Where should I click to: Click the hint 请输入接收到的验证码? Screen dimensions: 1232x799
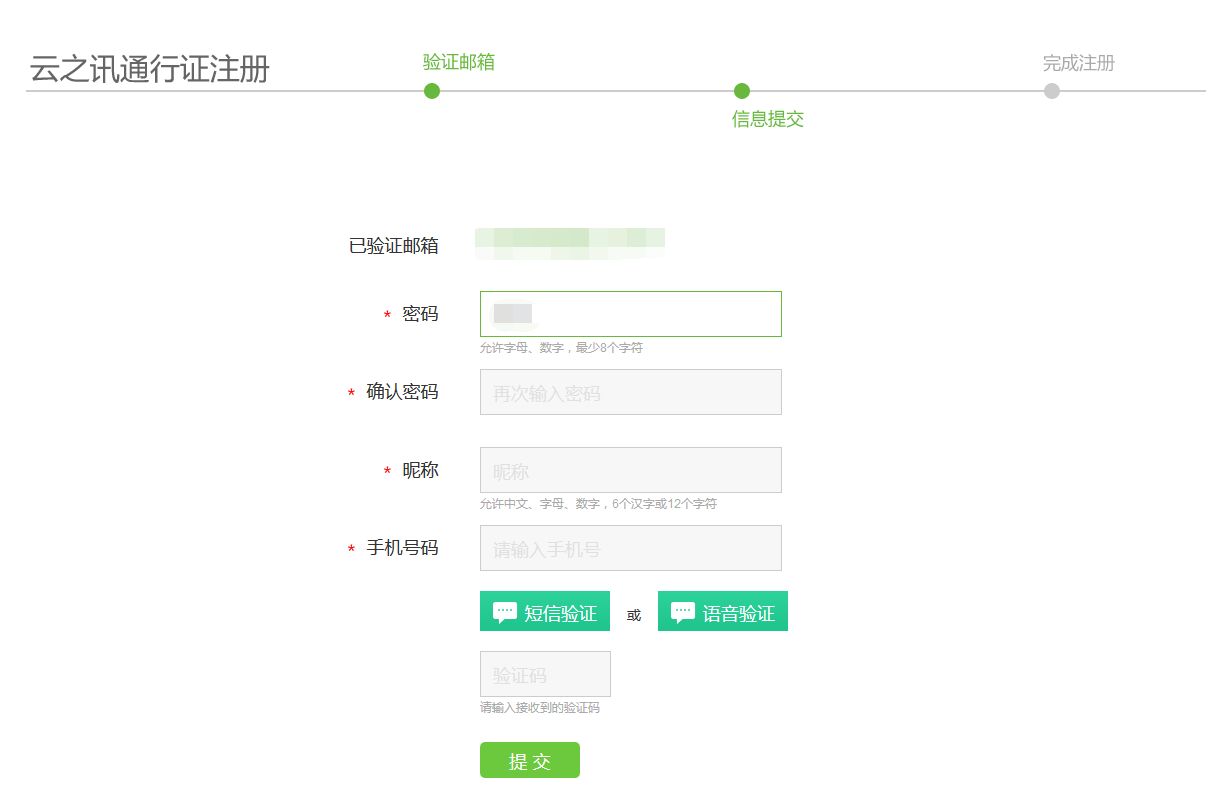[x=540, y=708]
